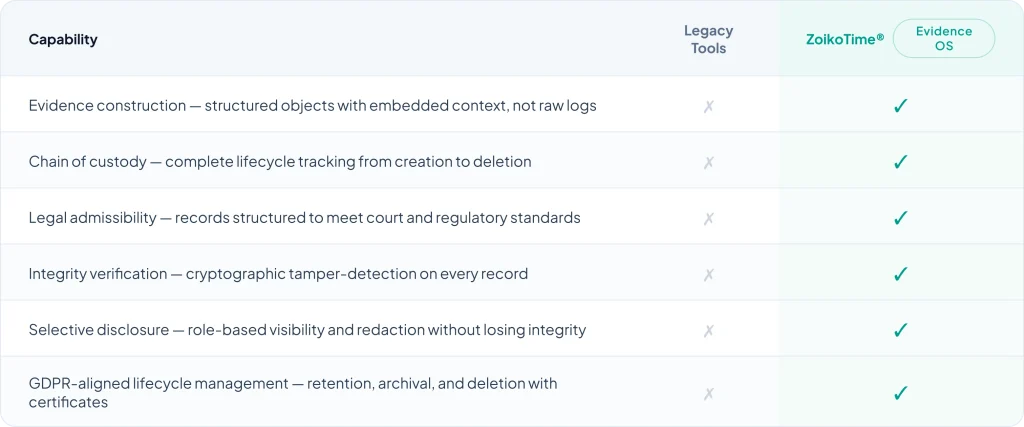The width and height of the screenshot is (1024, 427).
Task: Click Legacy Tools X for Legal admissibility
Action: [x=708, y=217]
